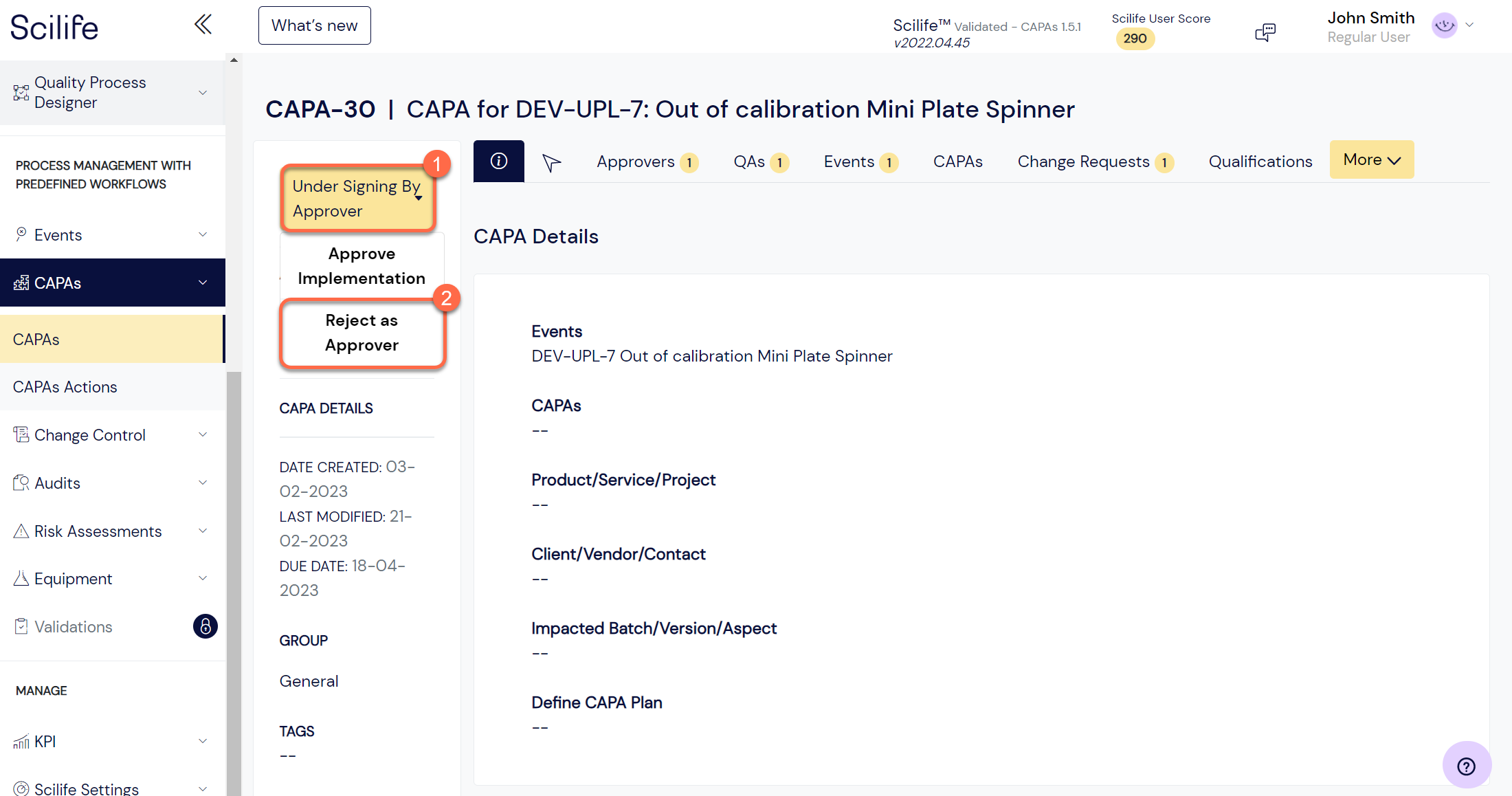Click the Quality Process Designer icon

pyautogui.click(x=21, y=92)
